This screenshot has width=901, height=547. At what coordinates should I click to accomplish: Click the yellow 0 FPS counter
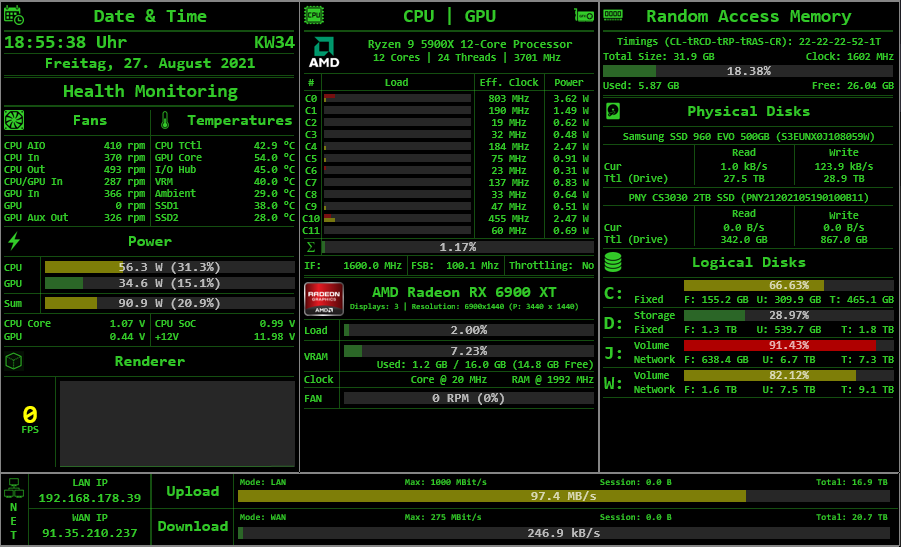coord(30,419)
